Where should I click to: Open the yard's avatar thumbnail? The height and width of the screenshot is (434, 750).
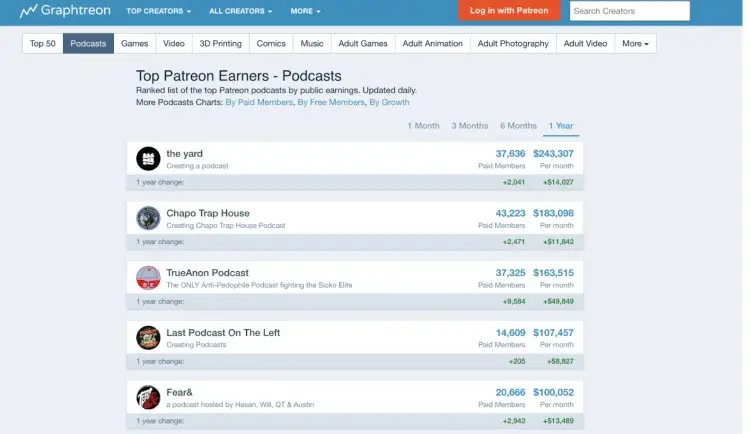[148, 158]
